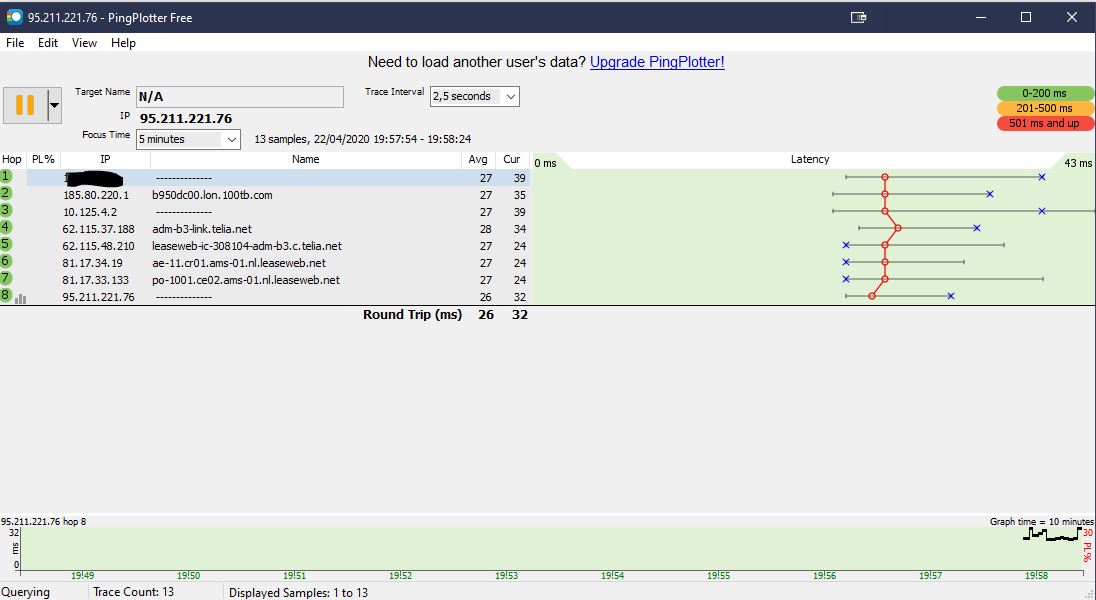Click the PingPlotter logo in the title bar

14,17
